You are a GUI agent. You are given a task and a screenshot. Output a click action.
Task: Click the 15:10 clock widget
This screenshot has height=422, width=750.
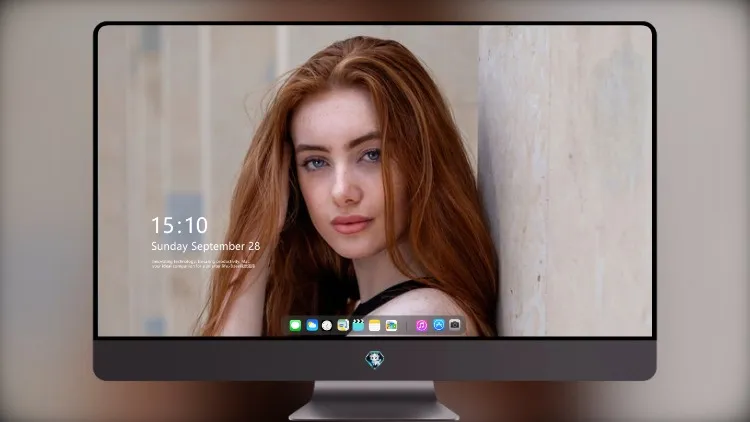[179, 225]
